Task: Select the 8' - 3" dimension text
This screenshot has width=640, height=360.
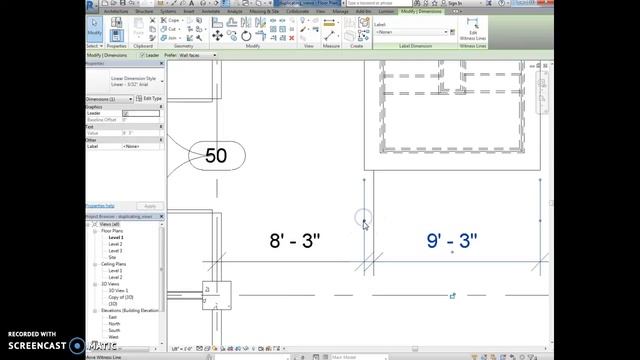Action: pyautogui.click(x=295, y=241)
